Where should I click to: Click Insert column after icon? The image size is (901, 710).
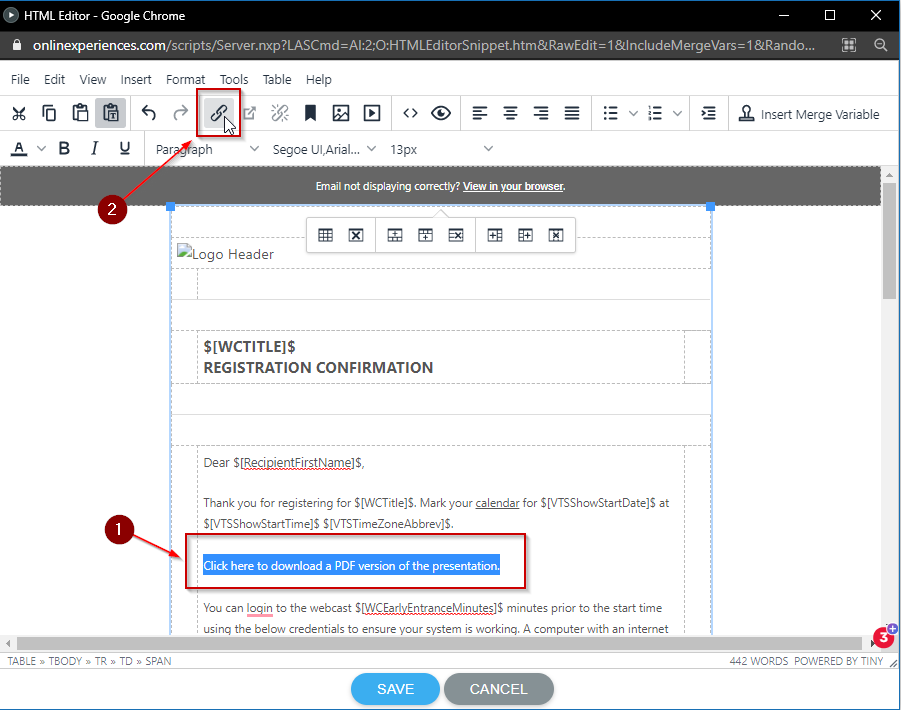(525, 235)
